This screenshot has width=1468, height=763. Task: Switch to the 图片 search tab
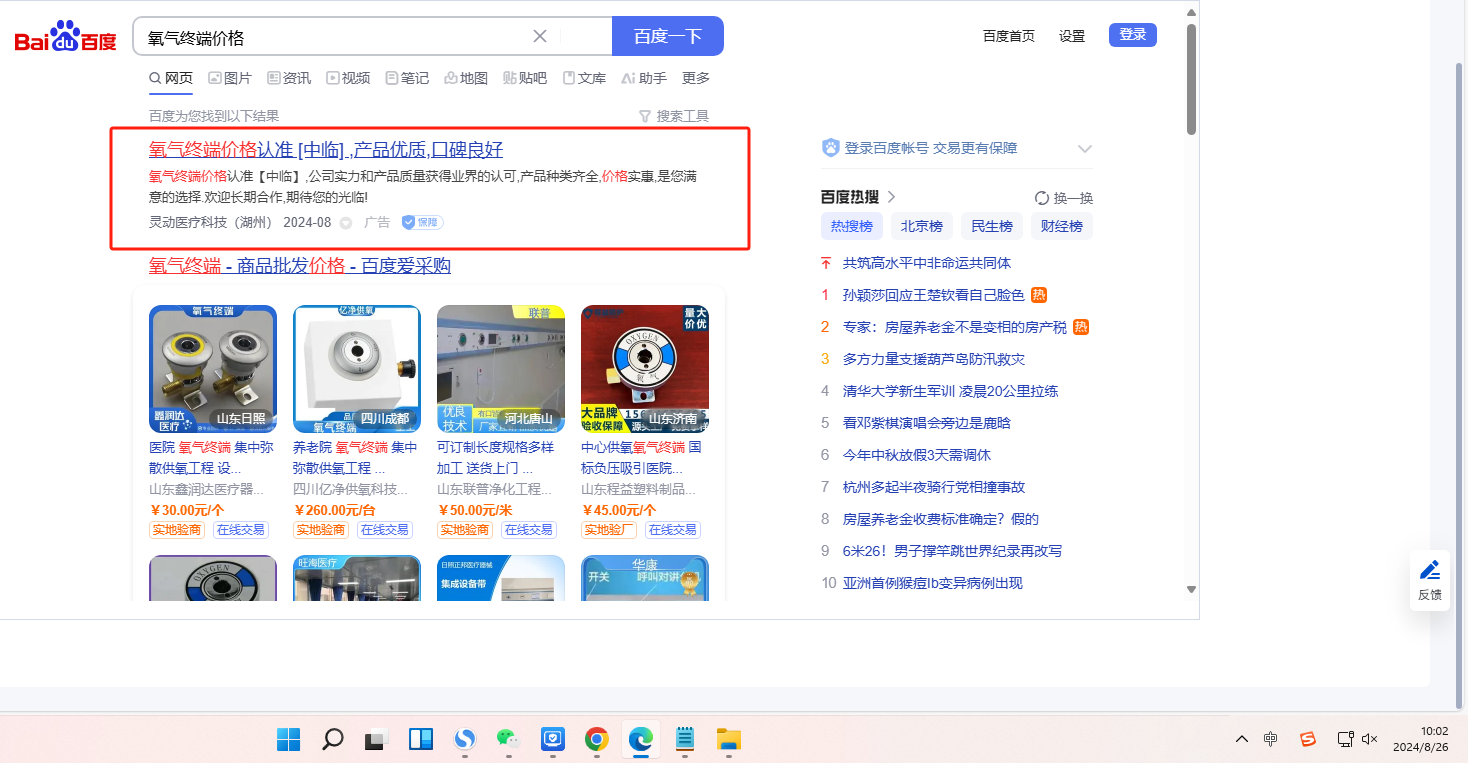(230, 78)
